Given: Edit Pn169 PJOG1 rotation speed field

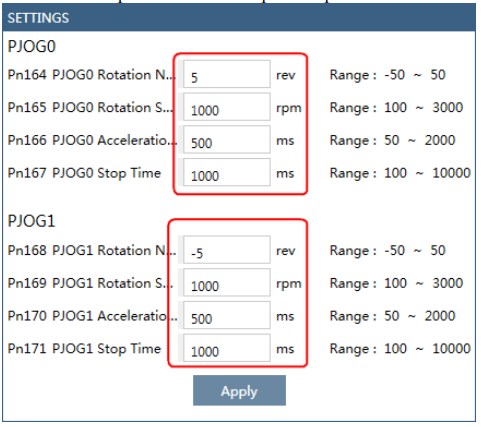Looking at the screenshot, I should point(227,282).
